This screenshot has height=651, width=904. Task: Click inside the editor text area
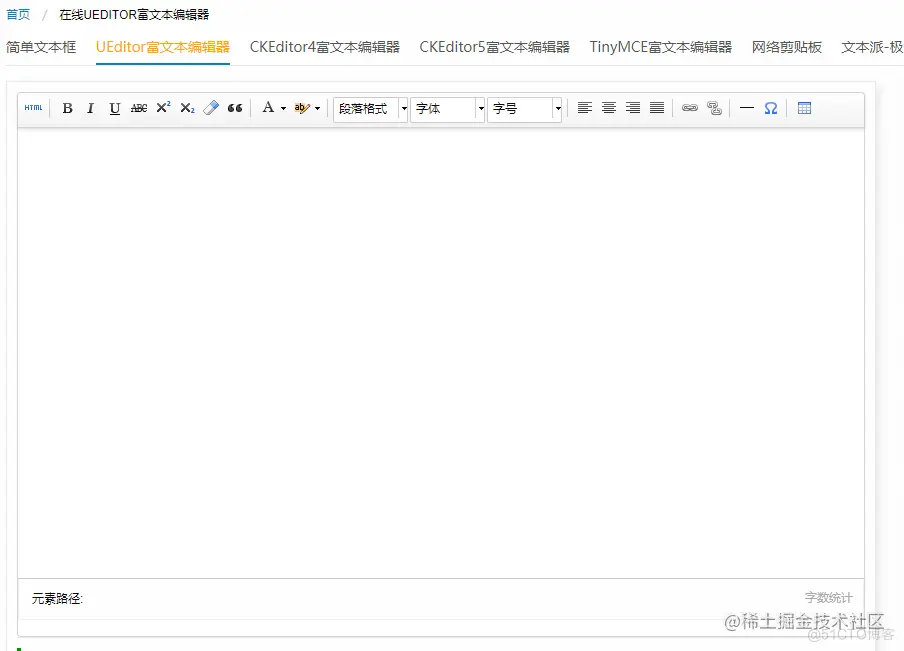point(441,353)
